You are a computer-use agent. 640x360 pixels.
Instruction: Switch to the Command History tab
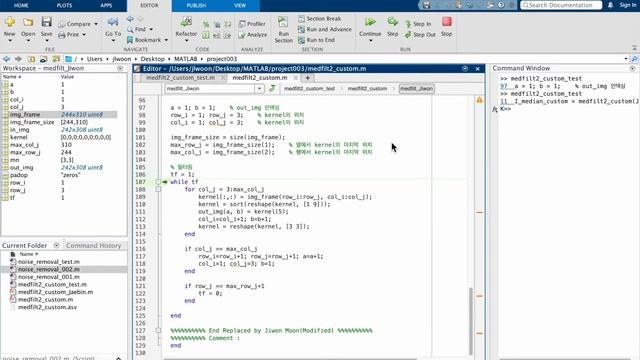[x=94, y=245]
